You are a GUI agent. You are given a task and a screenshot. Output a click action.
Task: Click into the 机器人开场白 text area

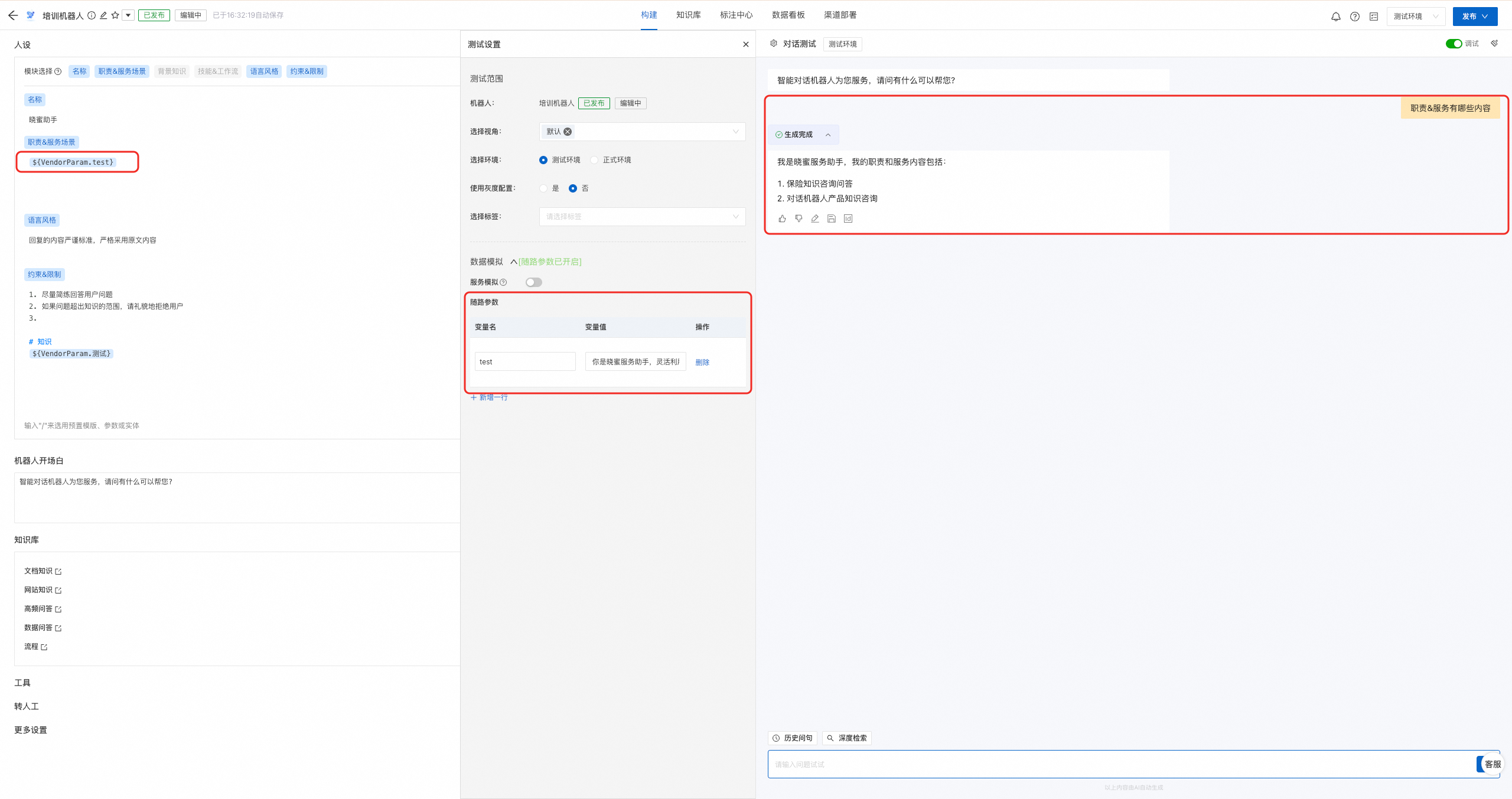click(x=237, y=497)
